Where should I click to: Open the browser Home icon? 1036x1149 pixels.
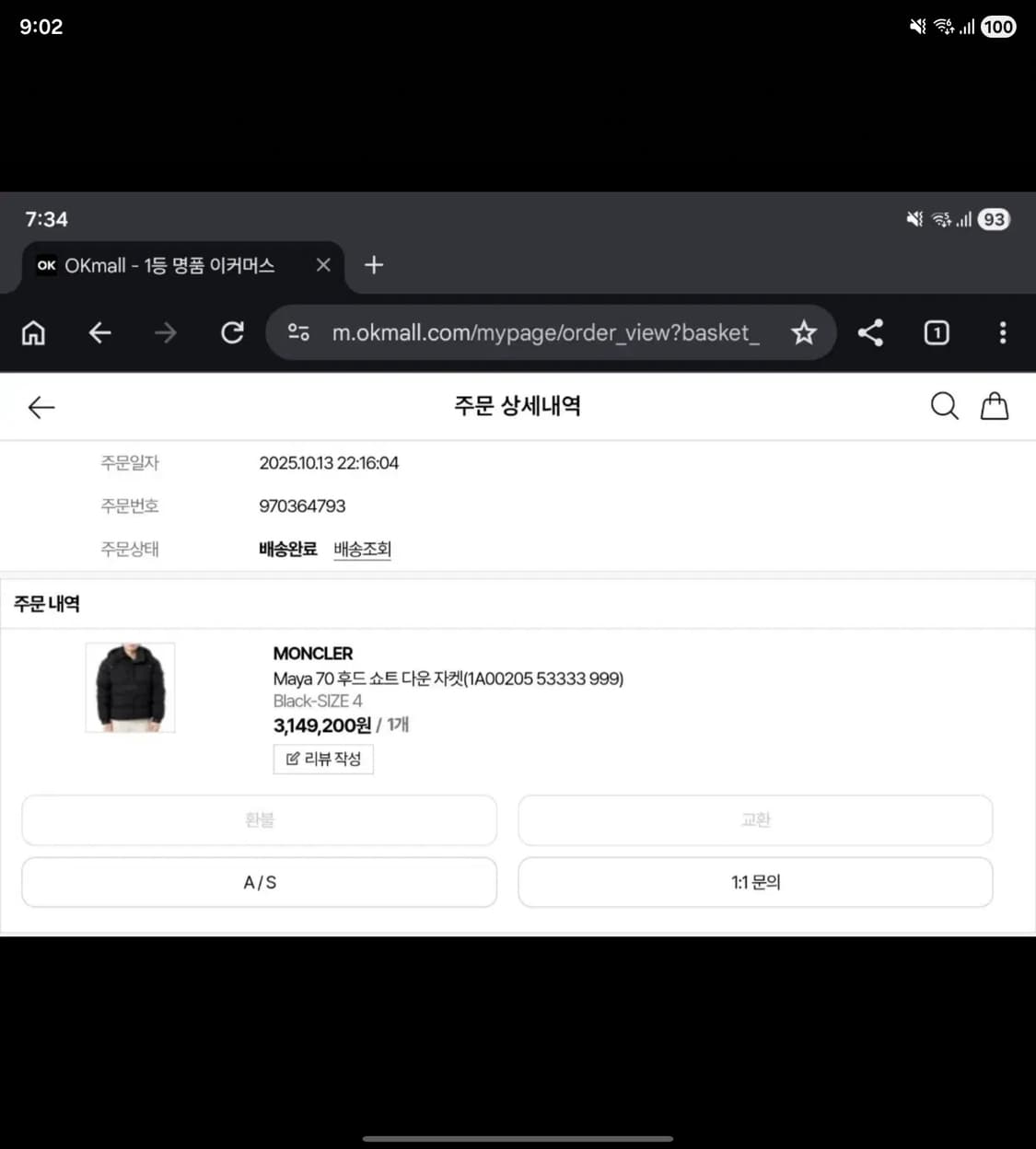point(33,332)
